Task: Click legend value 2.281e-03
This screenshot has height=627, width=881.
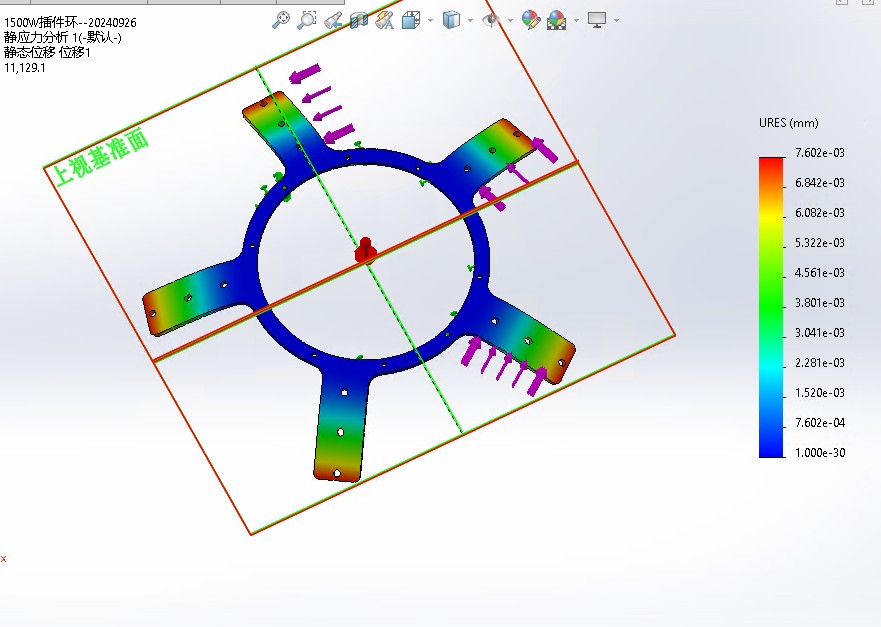Action: 820,363
